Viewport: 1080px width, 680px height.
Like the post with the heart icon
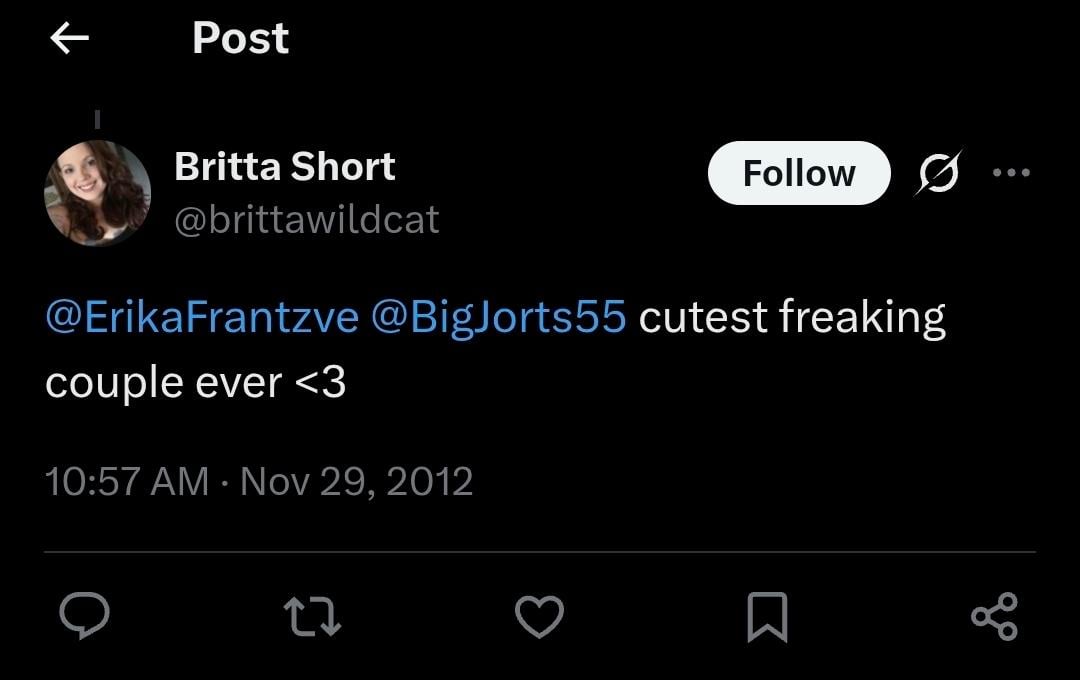tap(539, 616)
